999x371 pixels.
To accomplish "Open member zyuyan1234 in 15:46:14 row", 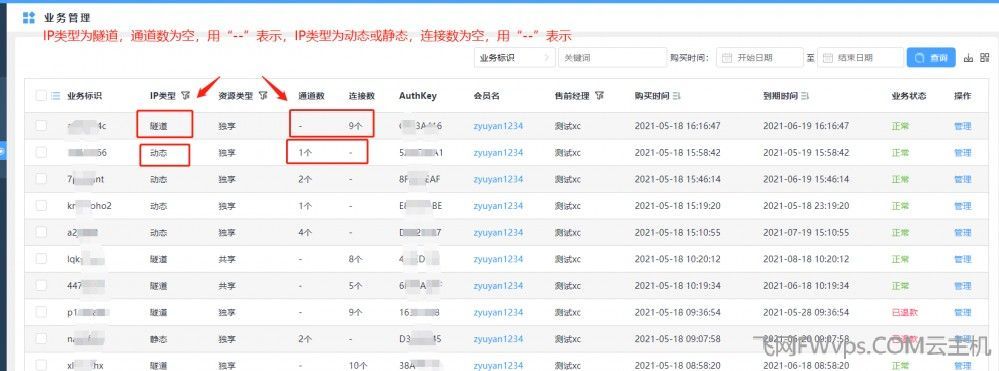I will 498,180.
